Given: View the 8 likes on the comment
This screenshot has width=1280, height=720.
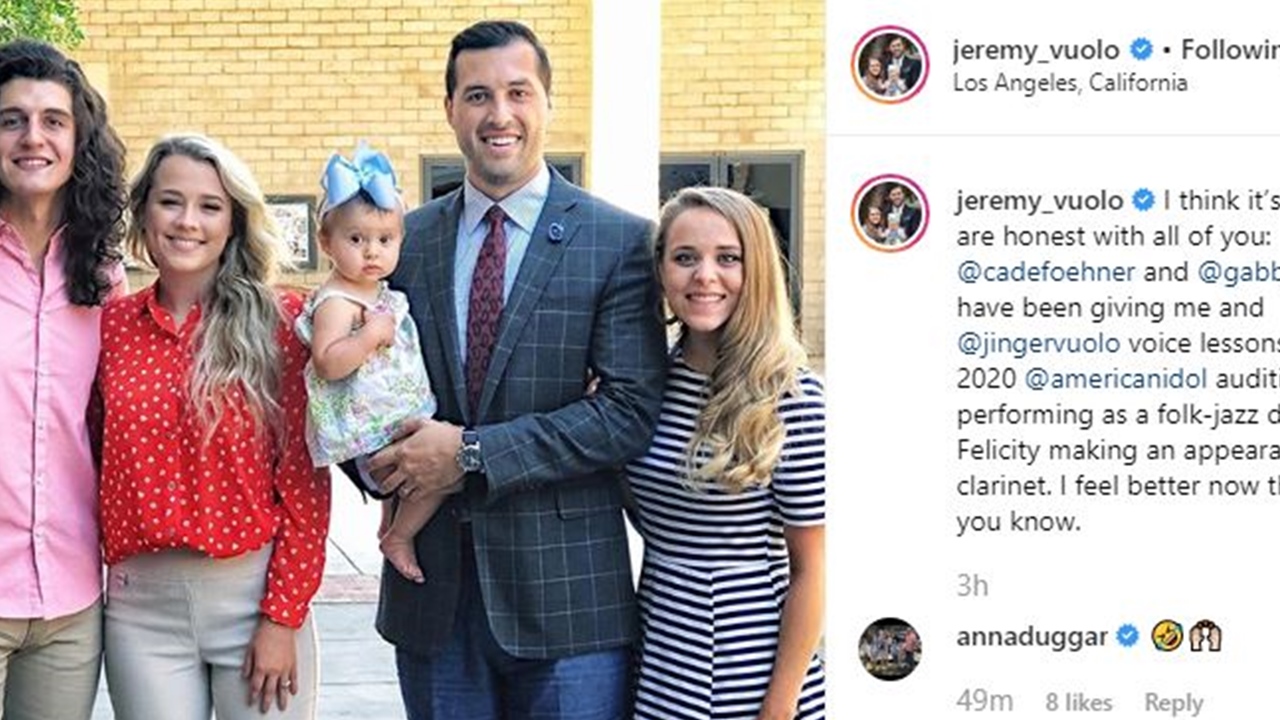Looking at the screenshot, I should [1079, 703].
